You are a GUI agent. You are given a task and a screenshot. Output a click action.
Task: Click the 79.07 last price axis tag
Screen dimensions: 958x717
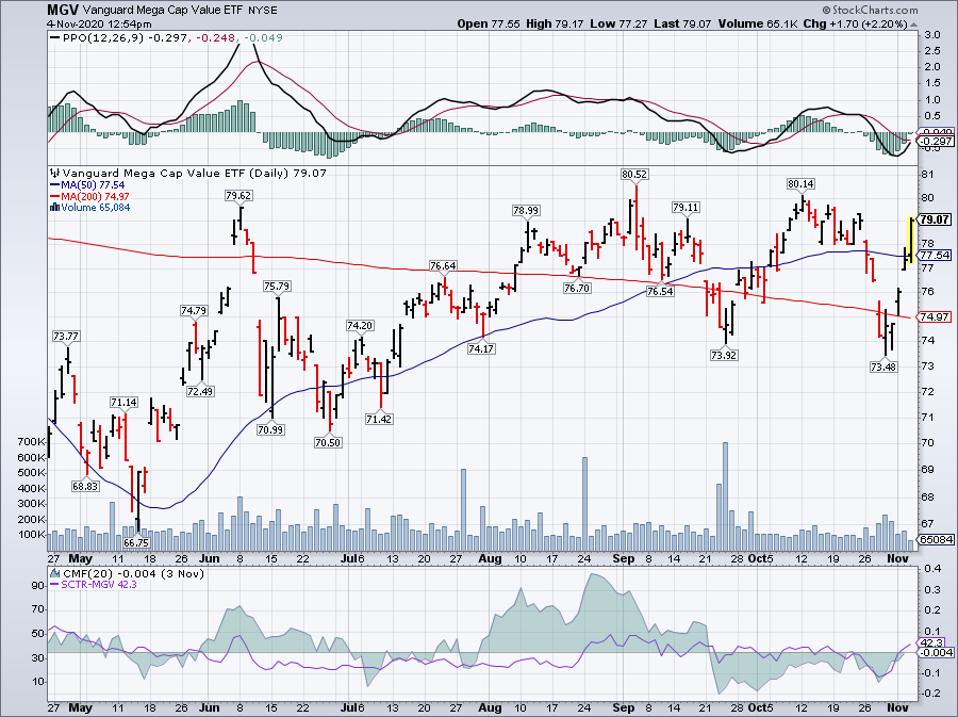click(935, 219)
